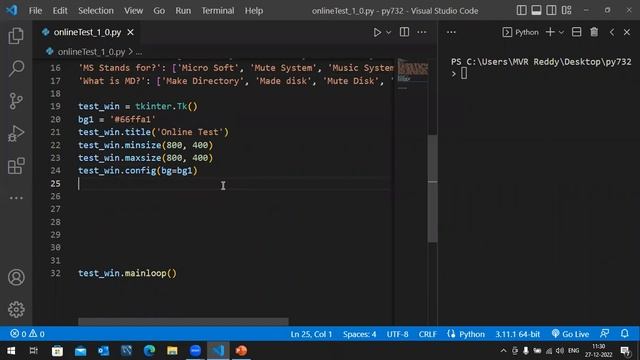The height and width of the screenshot is (360, 640).
Task: Toggle the secondary side bar layout icon
Action: pos(551,10)
